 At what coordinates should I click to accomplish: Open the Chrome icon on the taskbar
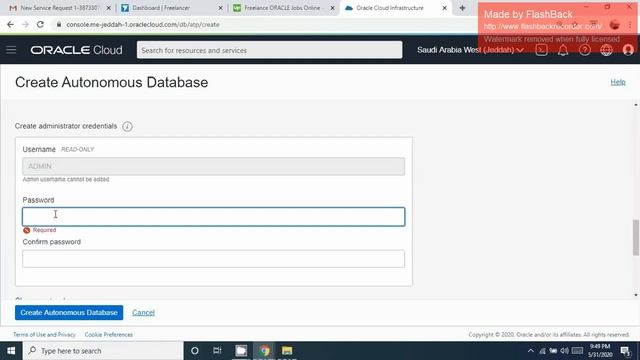[x=264, y=351]
